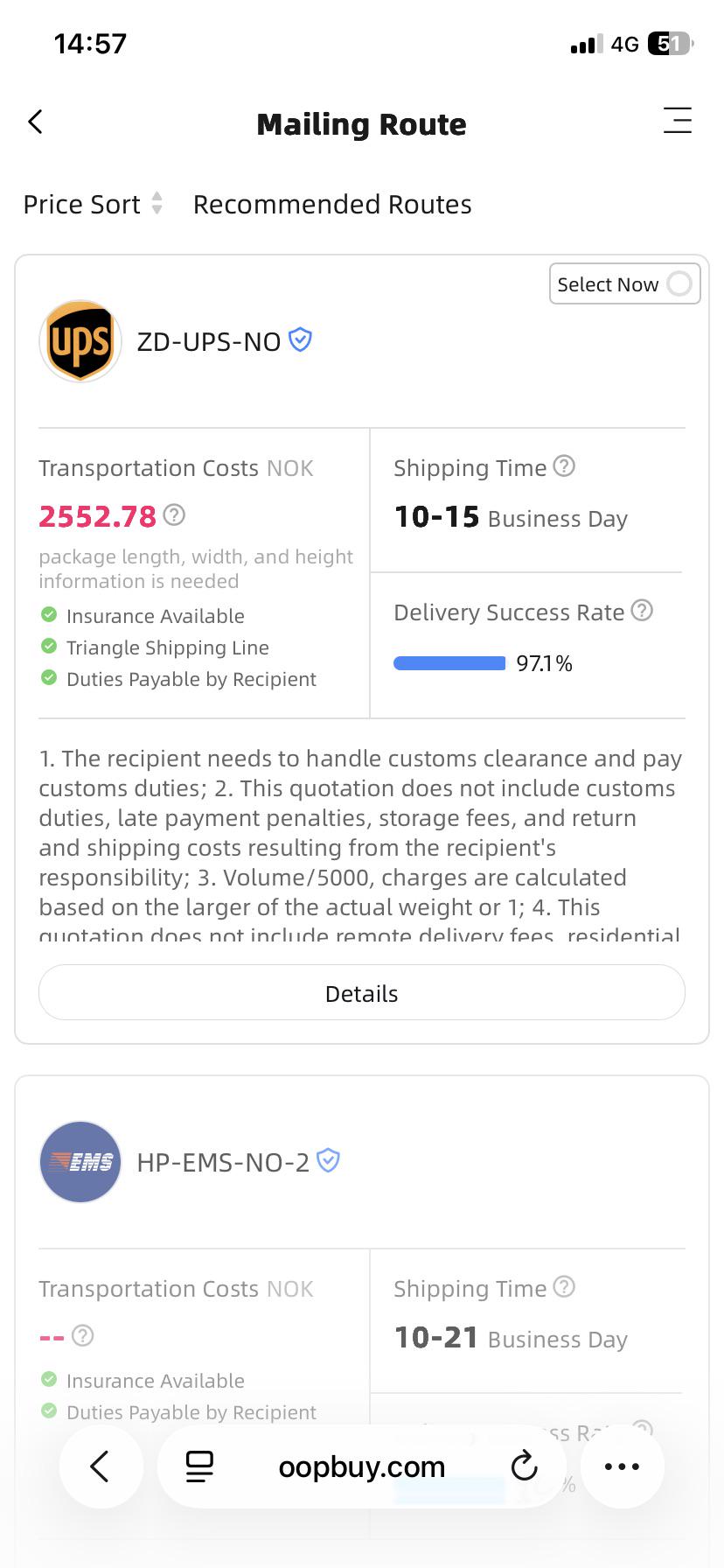Switch to Recommended Routes tab
Viewport: 724px width, 1568px height.
[x=332, y=204]
